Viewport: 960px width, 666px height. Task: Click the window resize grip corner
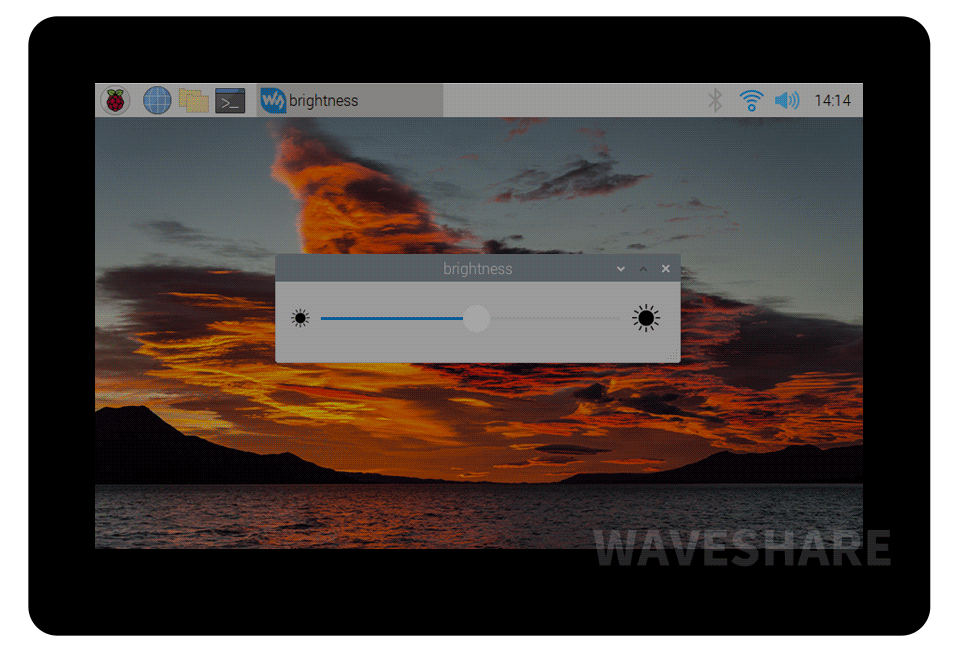tap(676, 358)
